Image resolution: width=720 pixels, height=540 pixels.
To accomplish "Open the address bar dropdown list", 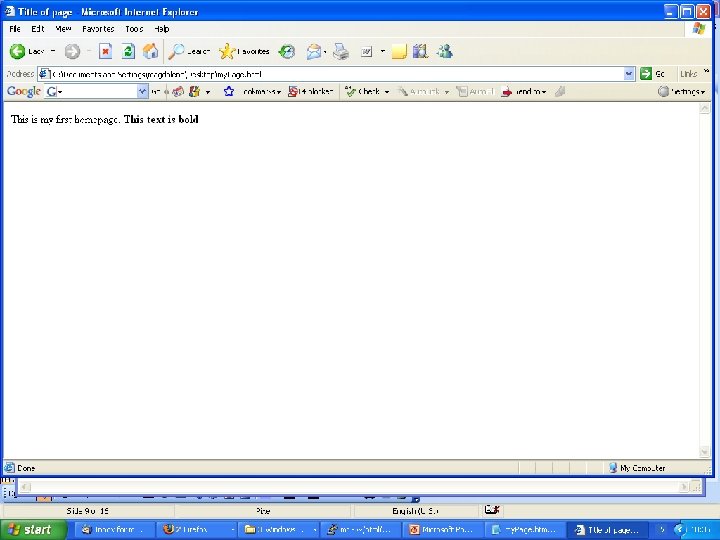I will (629, 73).
